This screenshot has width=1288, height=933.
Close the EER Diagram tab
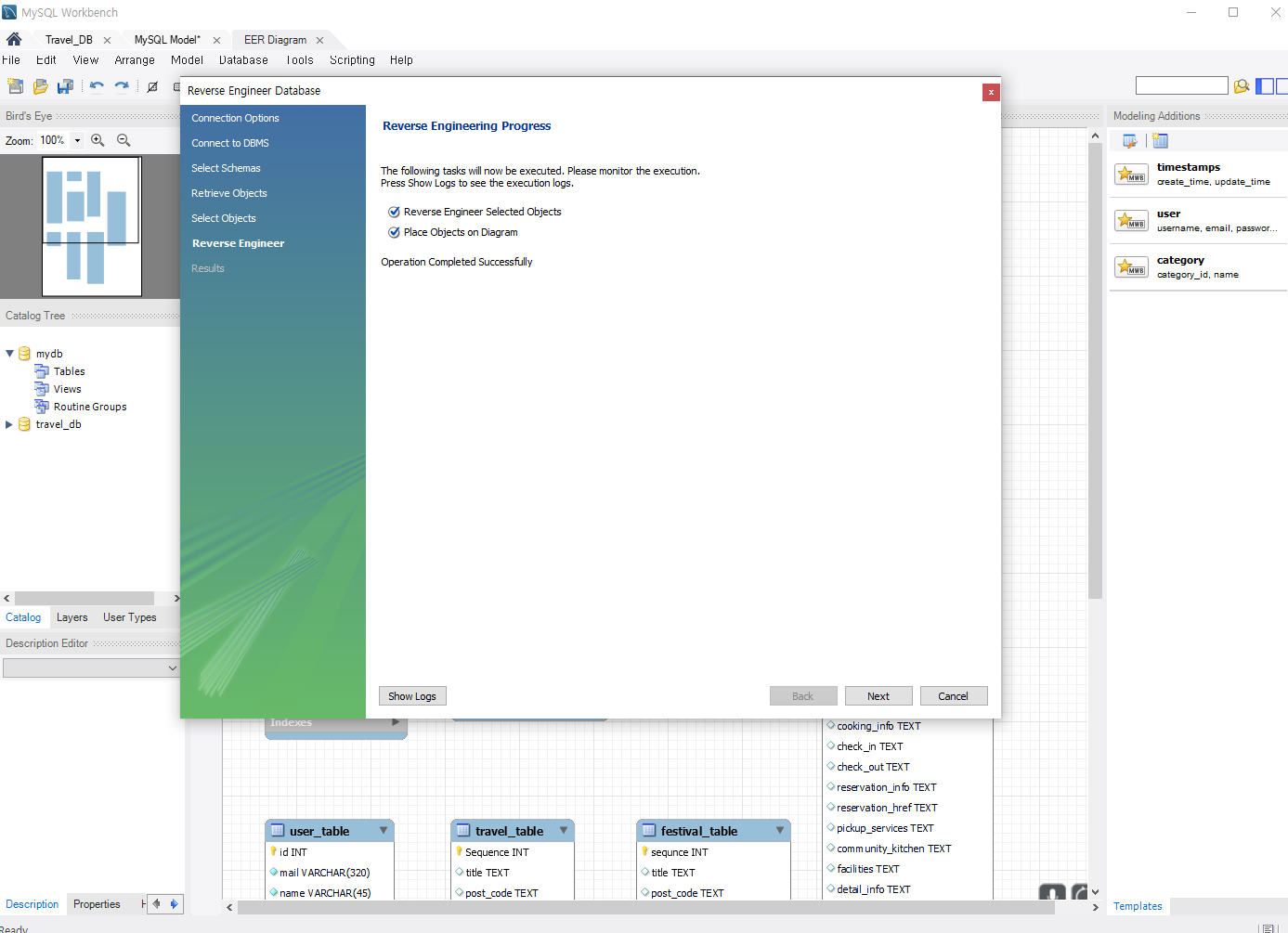point(319,40)
